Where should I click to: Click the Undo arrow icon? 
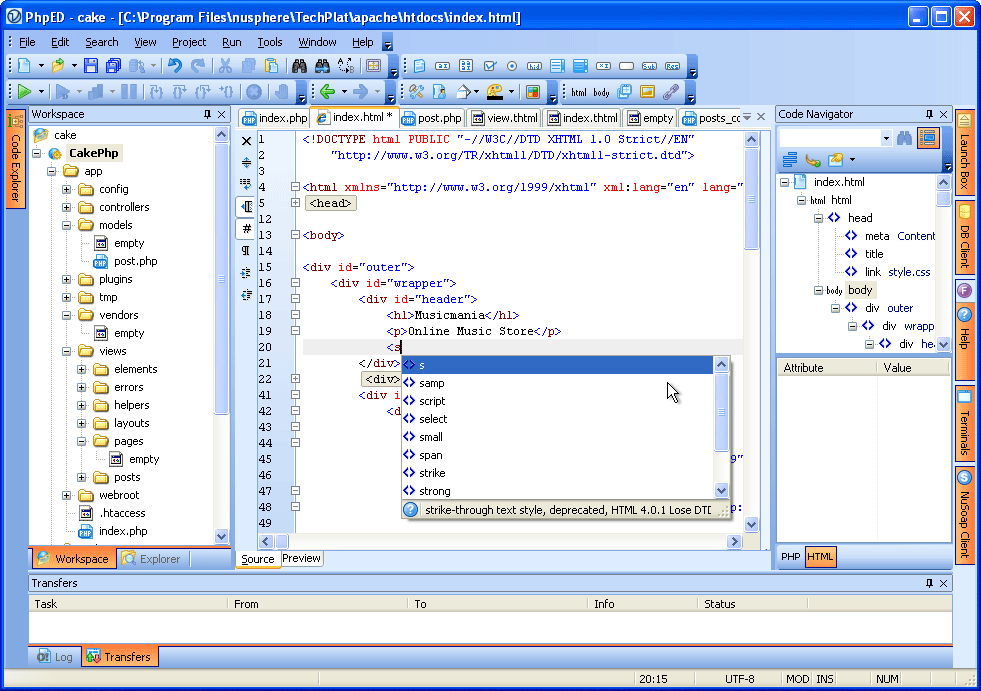coord(175,66)
